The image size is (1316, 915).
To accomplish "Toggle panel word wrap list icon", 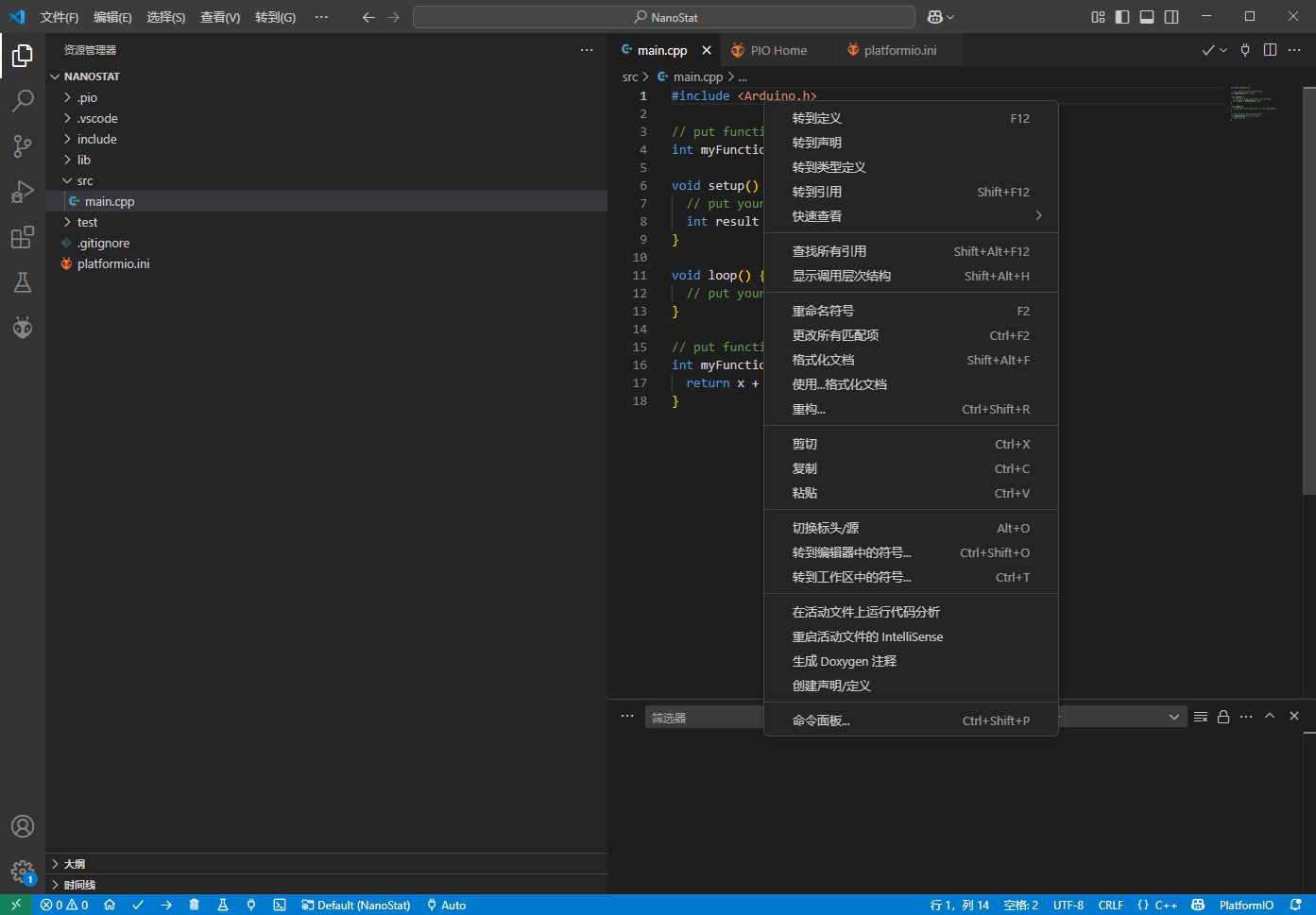I will coord(1201,717).
